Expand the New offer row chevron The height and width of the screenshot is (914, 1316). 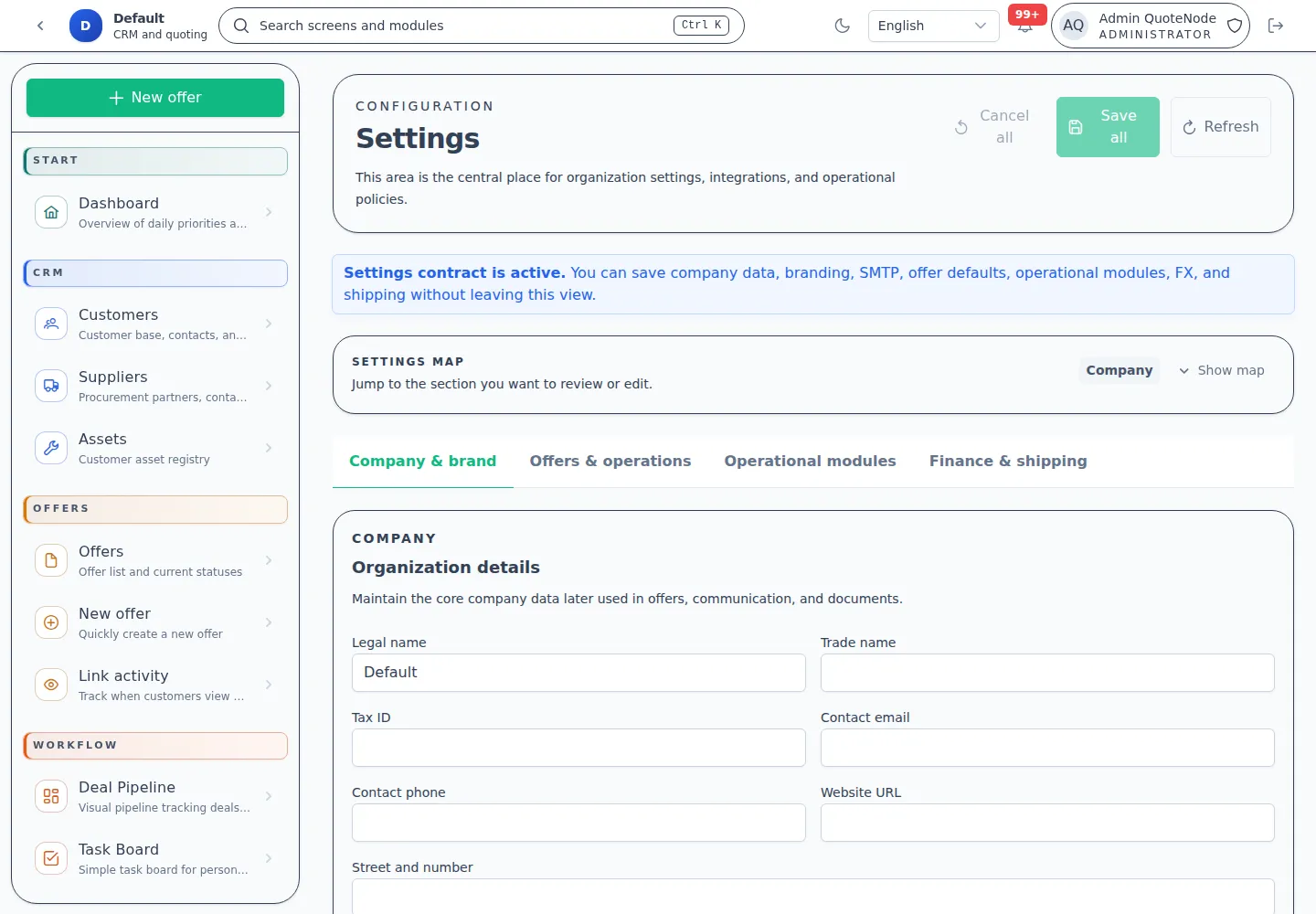pyautogui.click(x=269, y=622)
